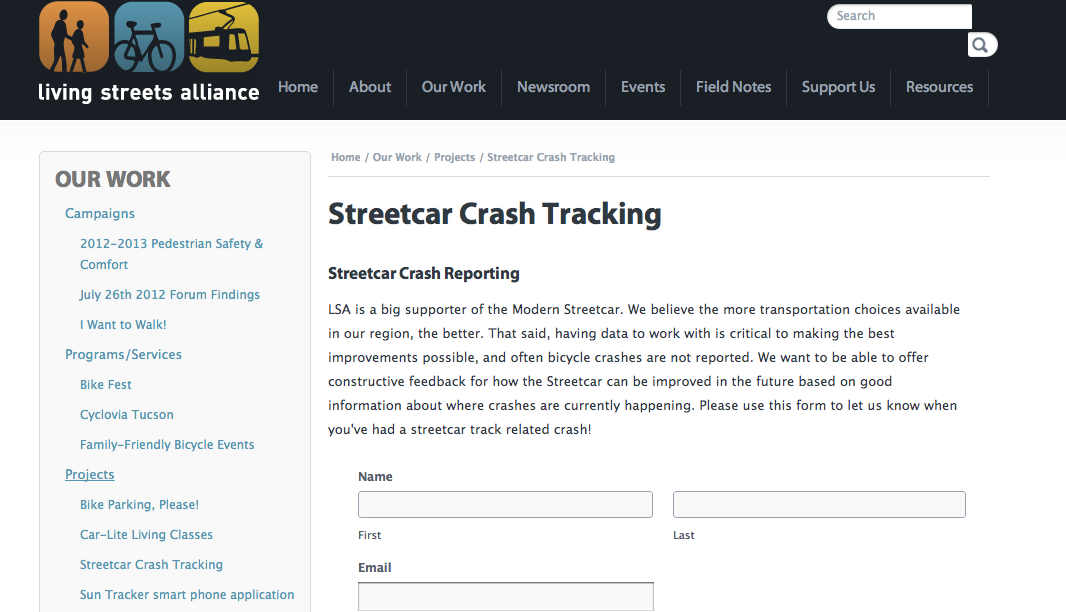Viewport: 1066px width, 612px height.
Task: Click the OUR WORK sidebar heading
Action: tap(113, 180)
